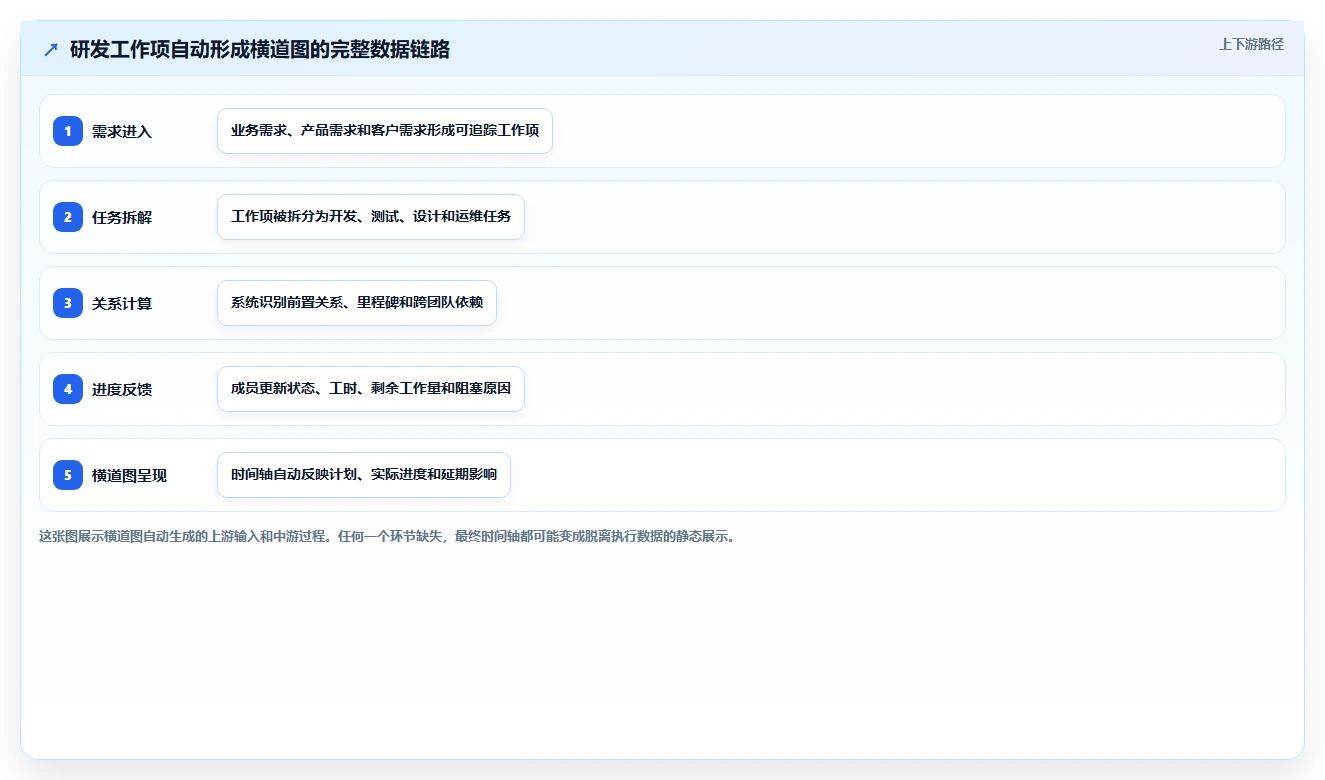The width and height of the screenshot is (1325, 780).
Task: Click the 关系计算 step label
Action: 122,303
